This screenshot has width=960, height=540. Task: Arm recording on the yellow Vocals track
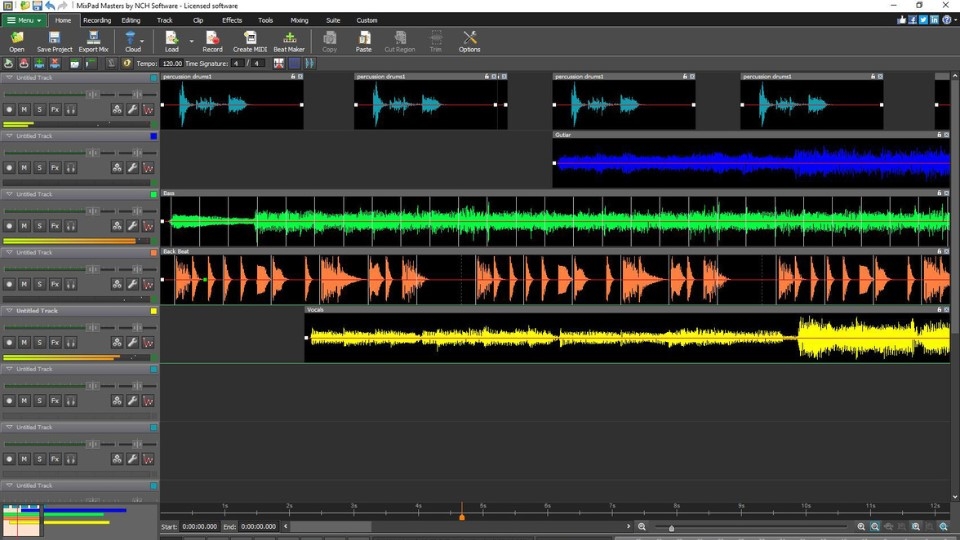tap(9, 343)
